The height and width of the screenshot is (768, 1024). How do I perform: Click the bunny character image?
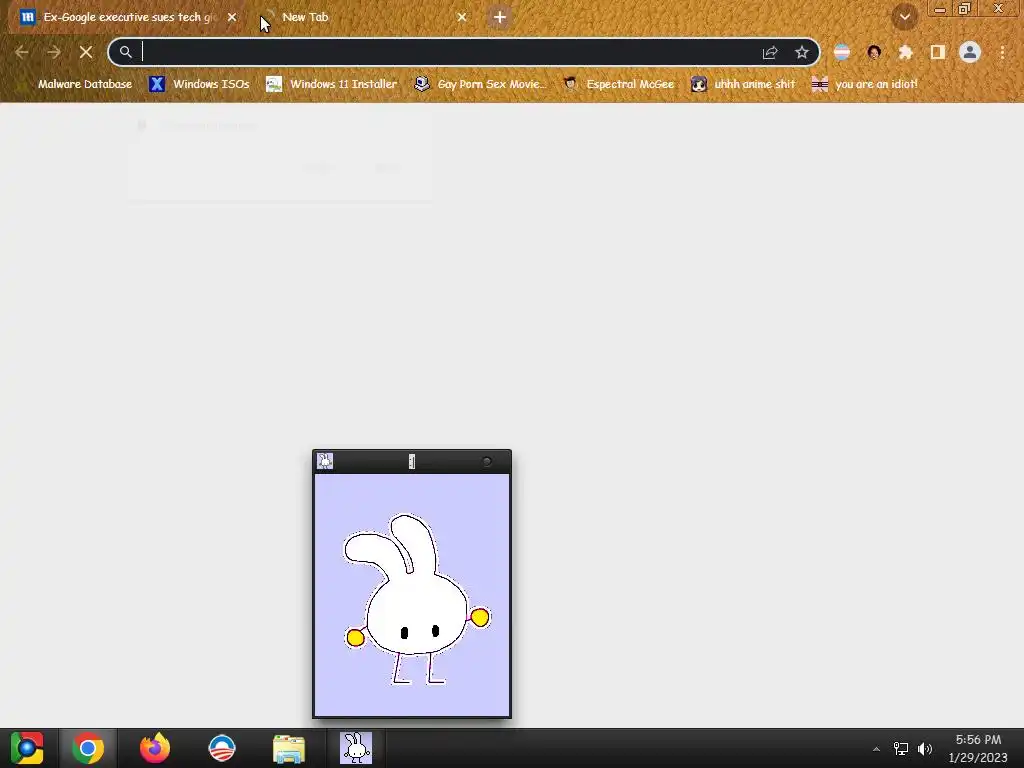point(416,599)
